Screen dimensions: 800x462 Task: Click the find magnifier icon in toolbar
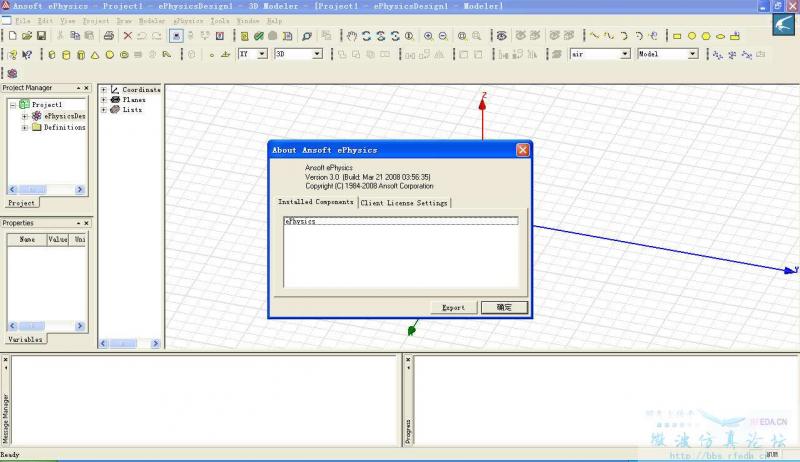[307, 36]
